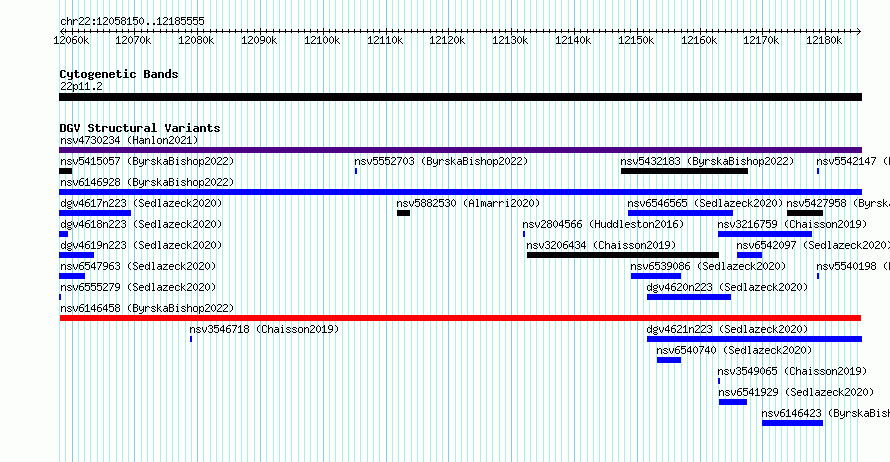Image resolution: width=890 pixels, height=462 pixels.
Task: Click the blue bar under nsv6539086
Action: tap(656, 276)
